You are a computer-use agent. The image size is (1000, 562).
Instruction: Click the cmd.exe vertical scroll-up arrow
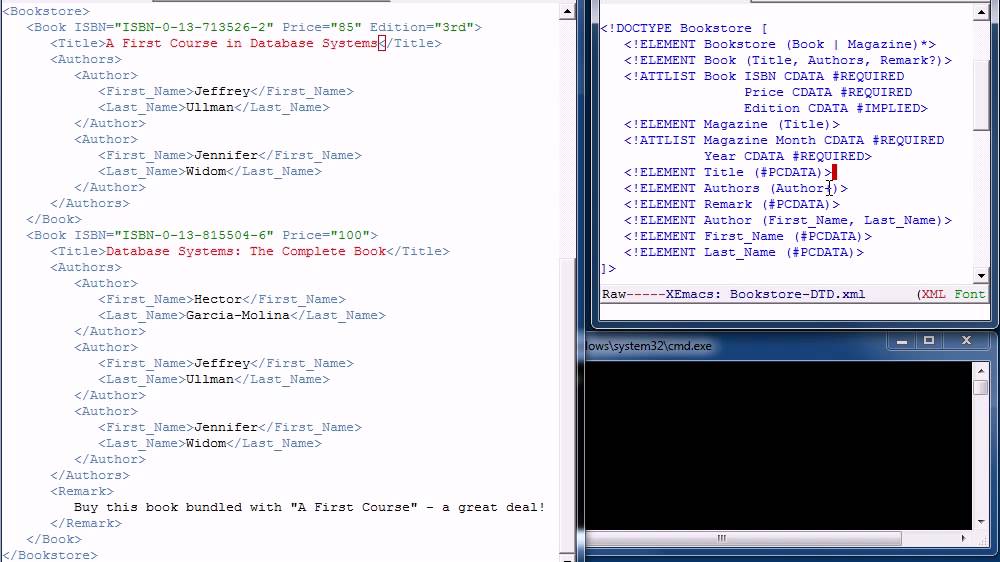pyautogui.click(x=981, y=370)
